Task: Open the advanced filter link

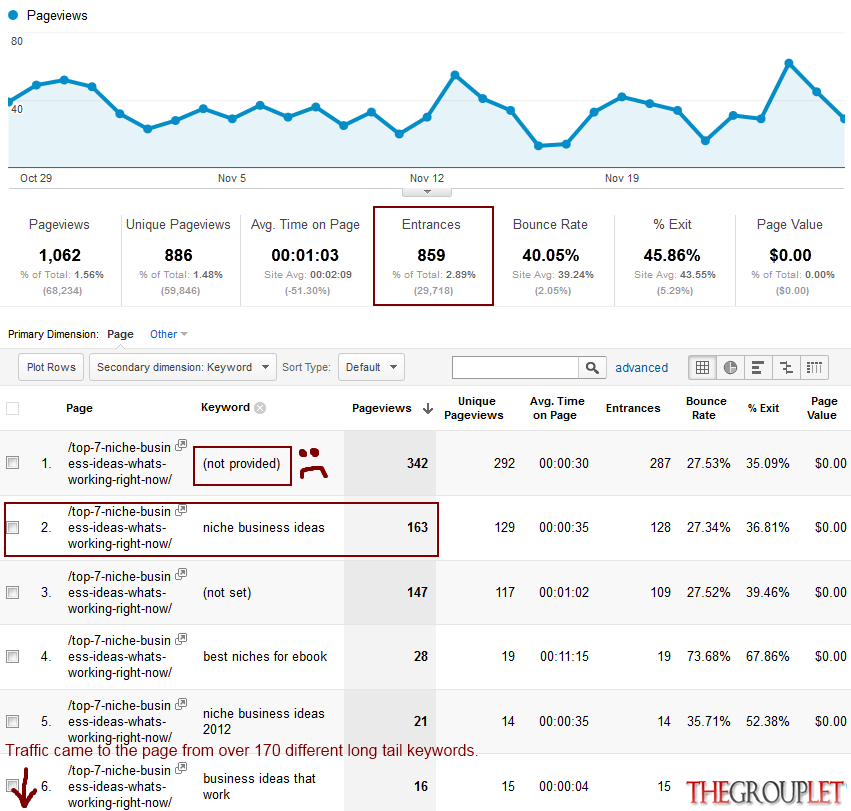Action: coord(642,368)
